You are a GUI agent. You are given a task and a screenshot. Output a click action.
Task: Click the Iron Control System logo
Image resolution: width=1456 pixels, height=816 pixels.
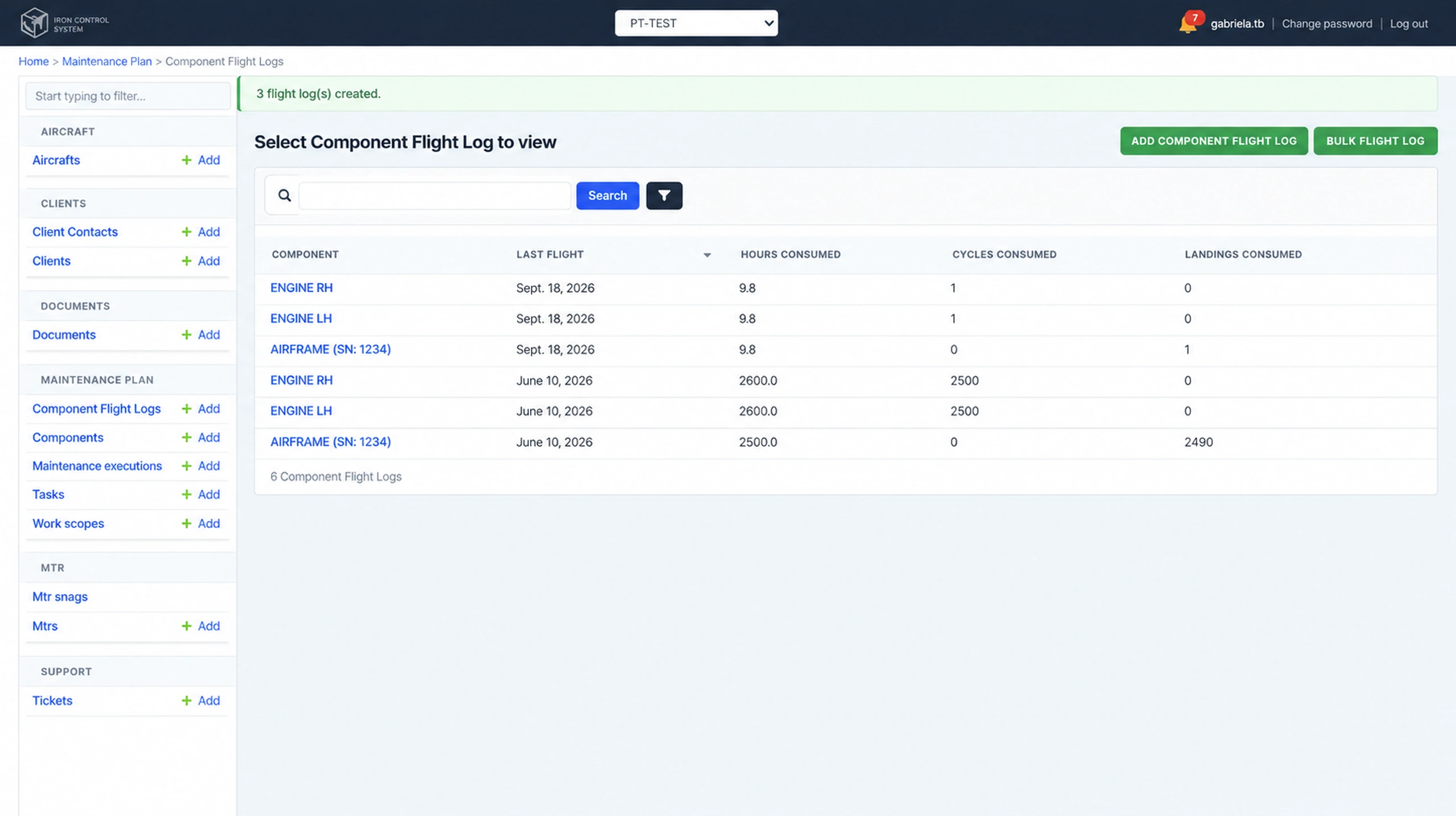coord(64,23)
